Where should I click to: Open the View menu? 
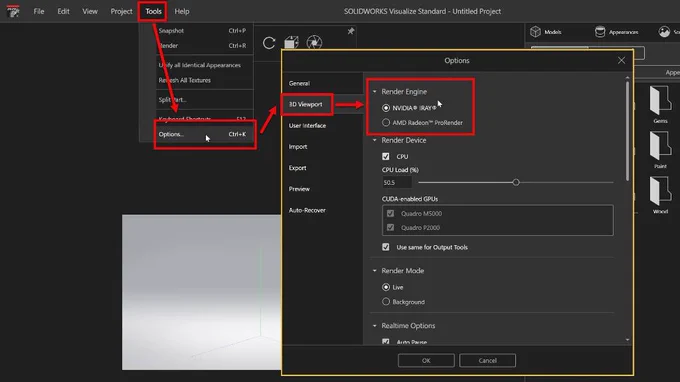pyautogui.click(x=90, y=11)
